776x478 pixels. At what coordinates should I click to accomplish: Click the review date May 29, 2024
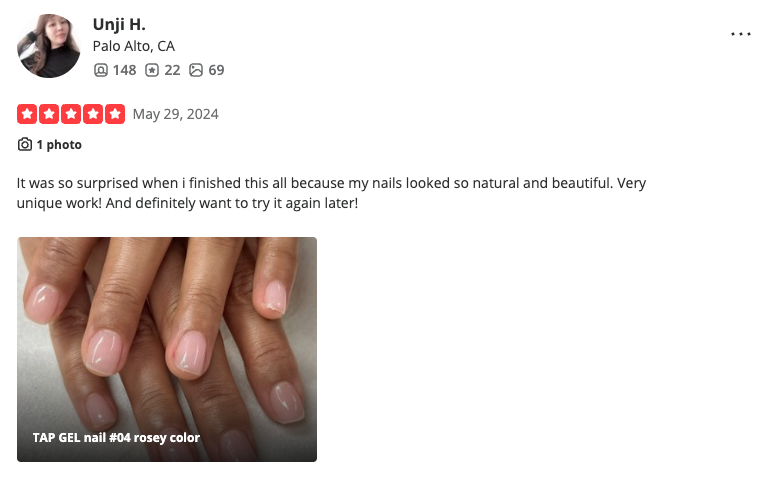(x=175, y=114)
